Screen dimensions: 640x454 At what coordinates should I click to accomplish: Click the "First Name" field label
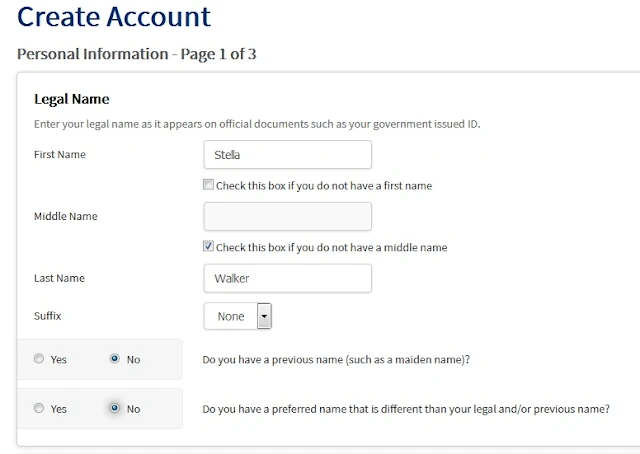coord(60,155)
